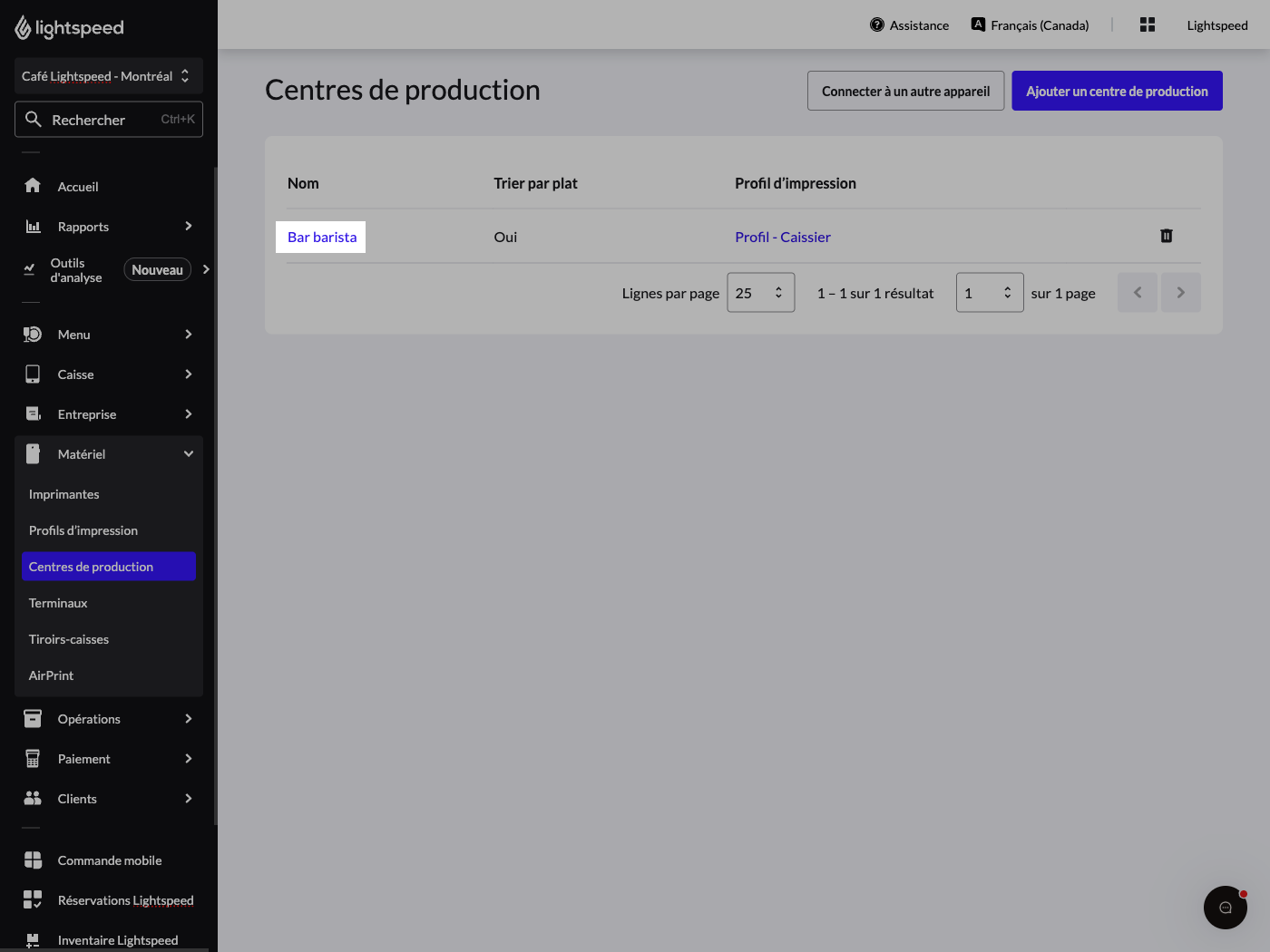1270x952 pixels.
Task: Expand the Opérations submenu chevron
Action: [189, 718]
